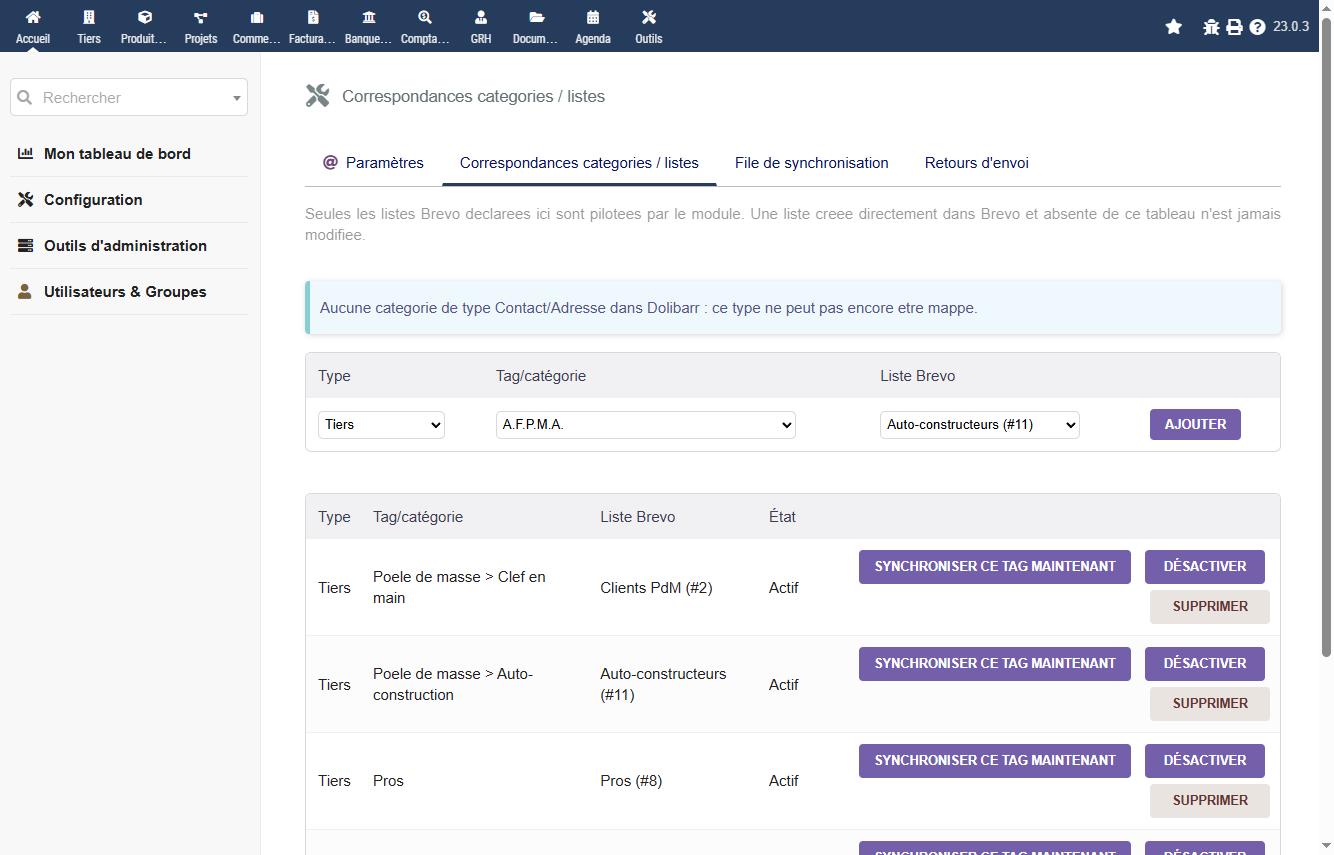
Task: Click the dashboard chart icon in sidebar
Action: click(26, 154)
